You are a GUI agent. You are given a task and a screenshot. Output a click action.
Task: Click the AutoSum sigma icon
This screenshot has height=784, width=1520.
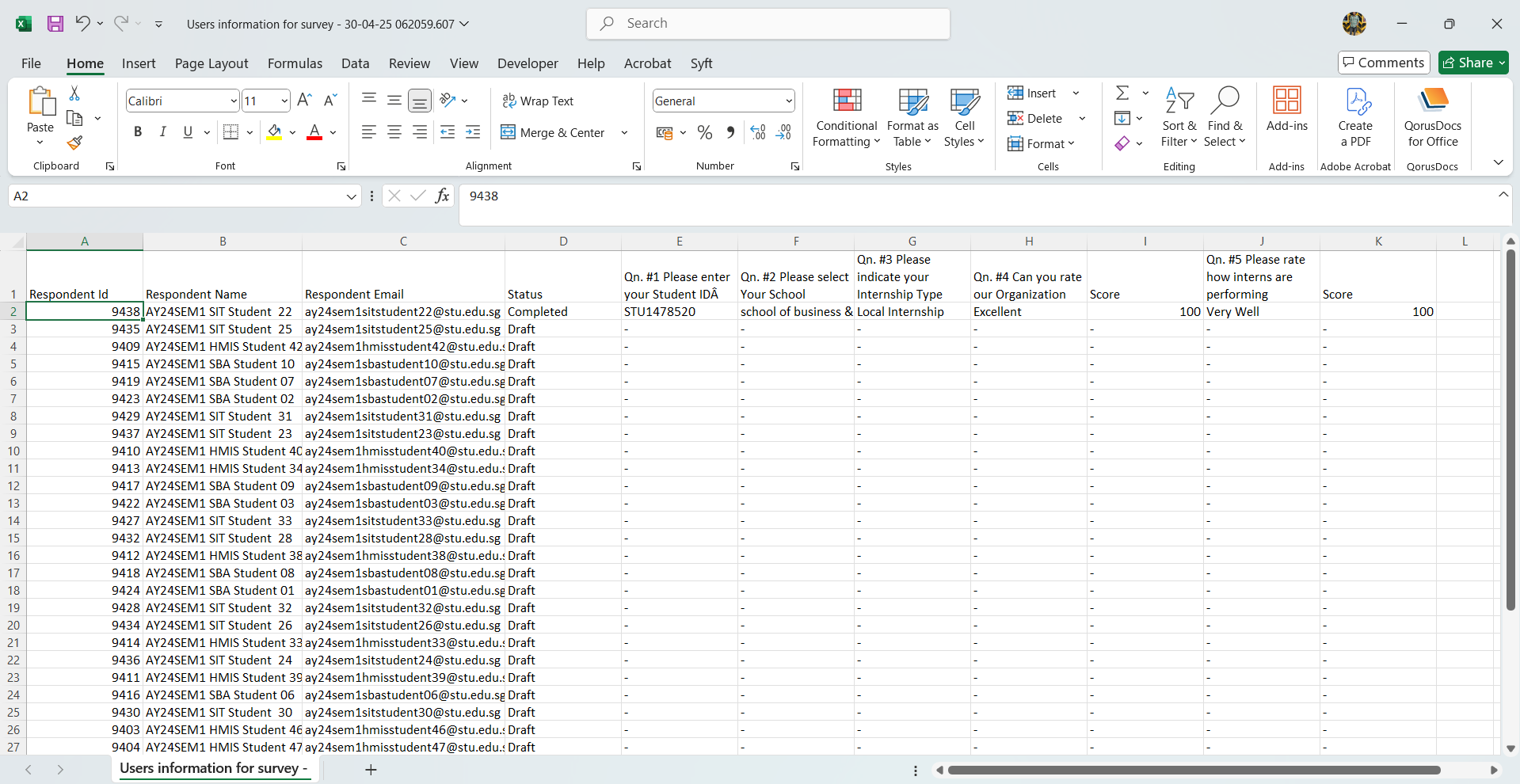(1122, 93)
